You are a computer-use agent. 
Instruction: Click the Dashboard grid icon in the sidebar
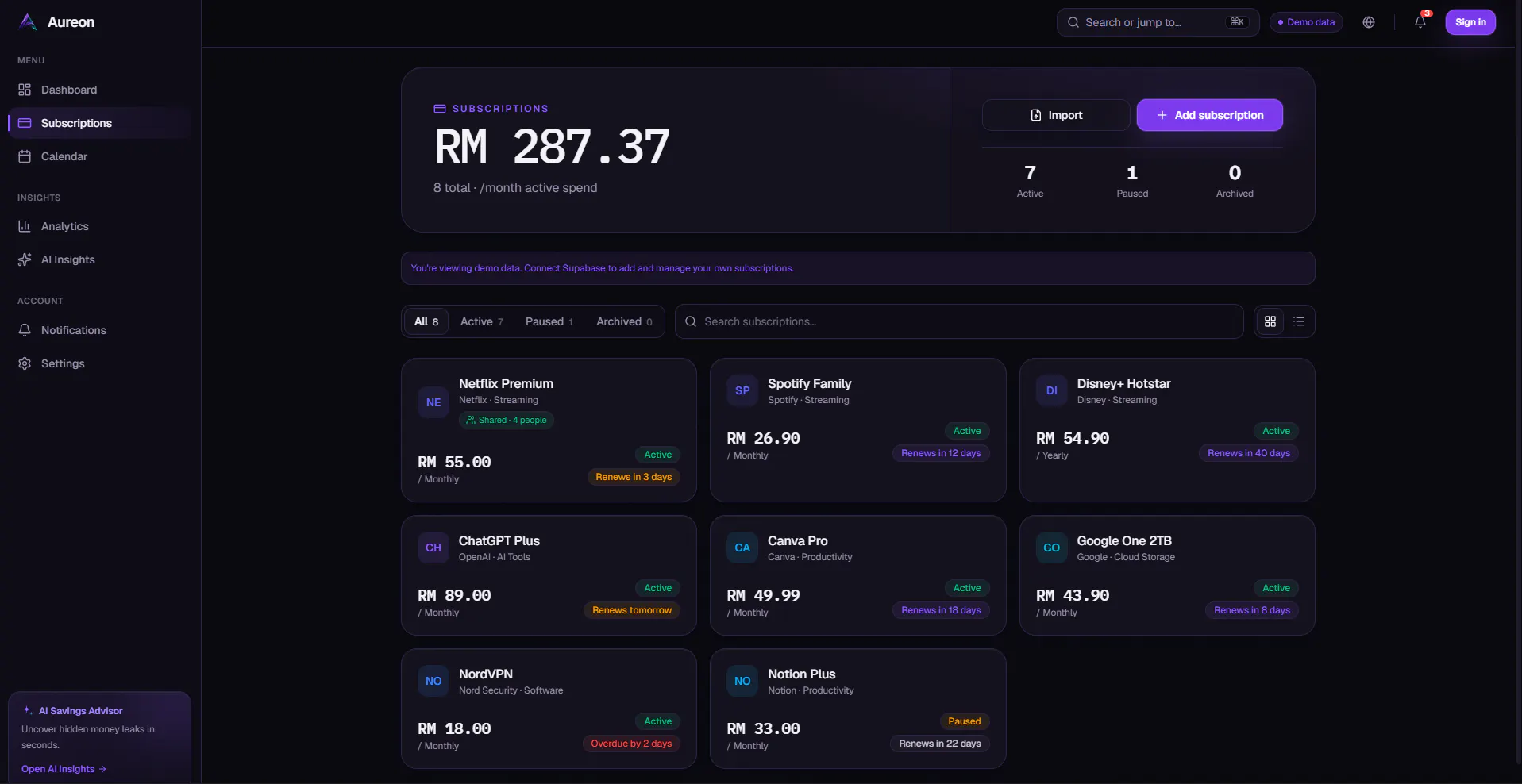coord(25,90)
